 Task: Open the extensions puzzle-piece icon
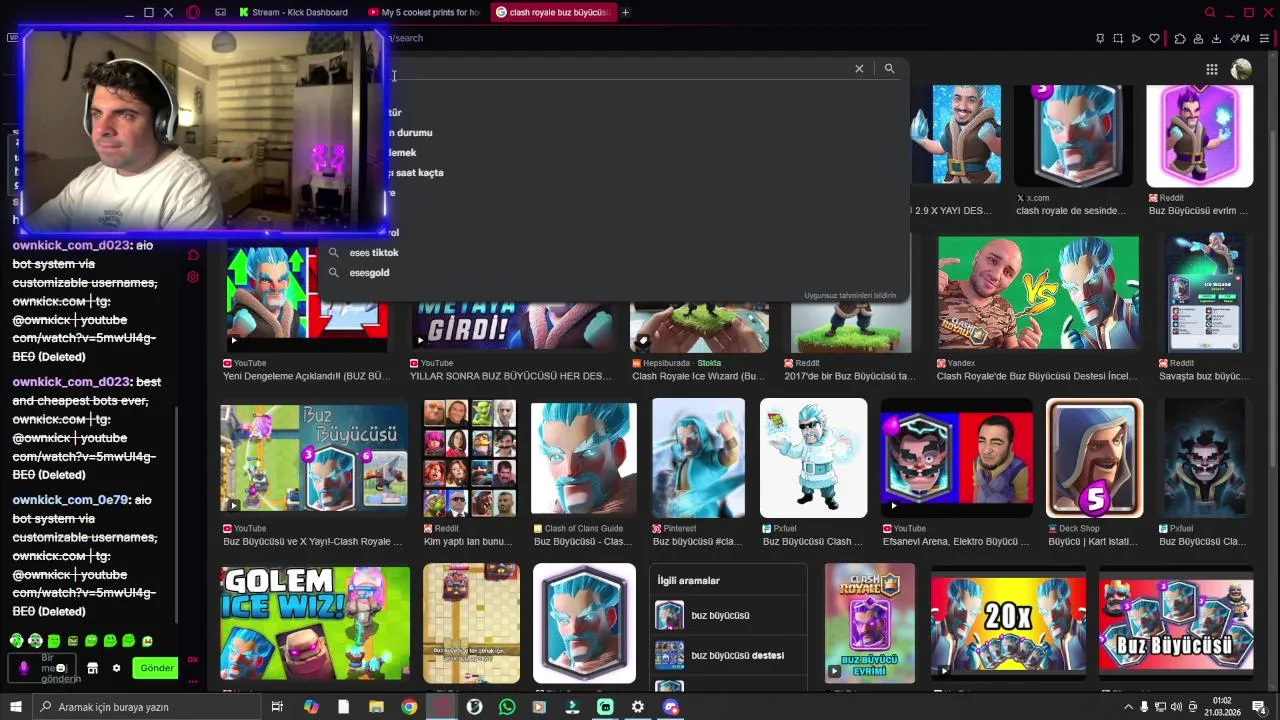coord(1180,38)
